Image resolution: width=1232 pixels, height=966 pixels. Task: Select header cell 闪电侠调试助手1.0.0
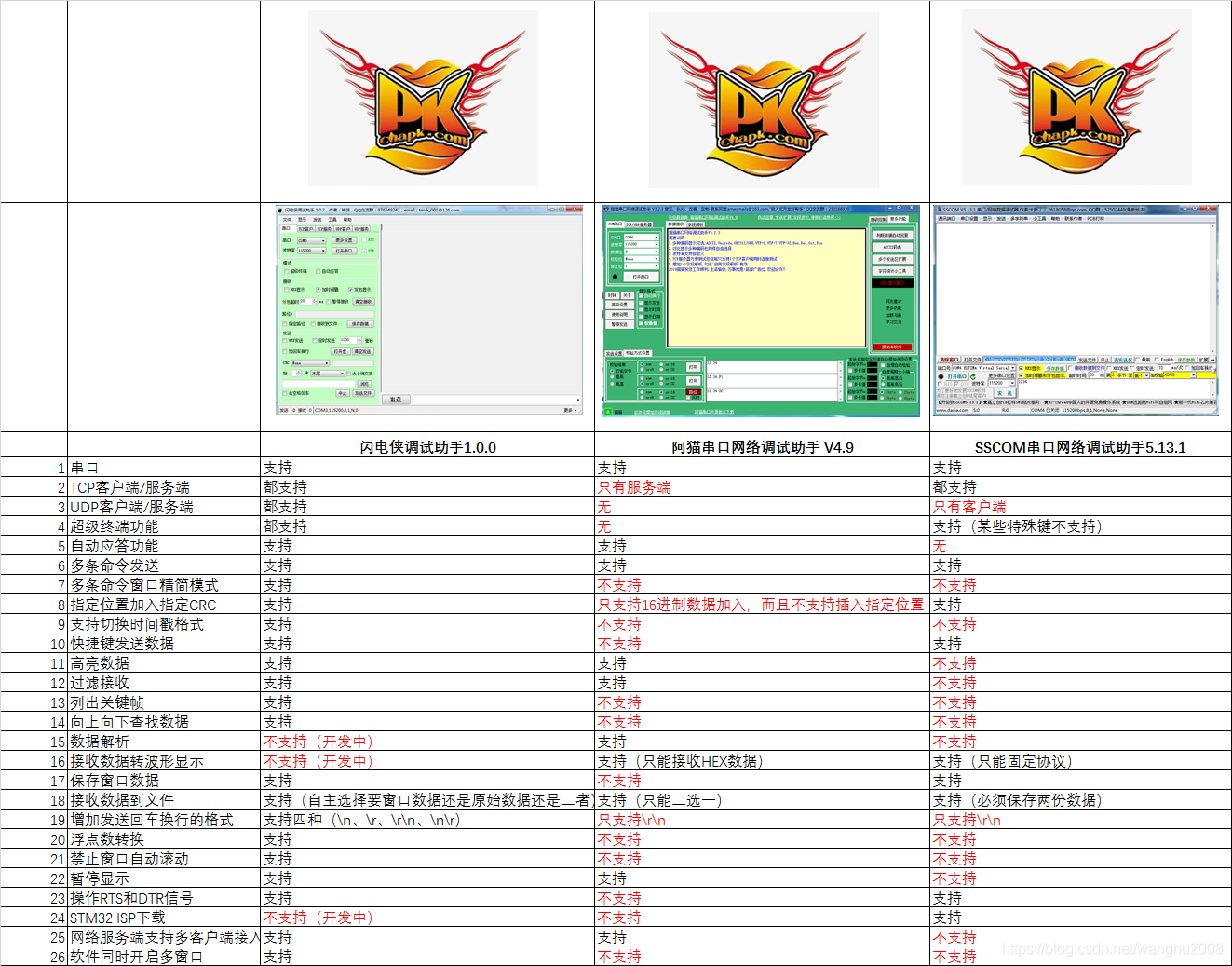pos(427,447)
